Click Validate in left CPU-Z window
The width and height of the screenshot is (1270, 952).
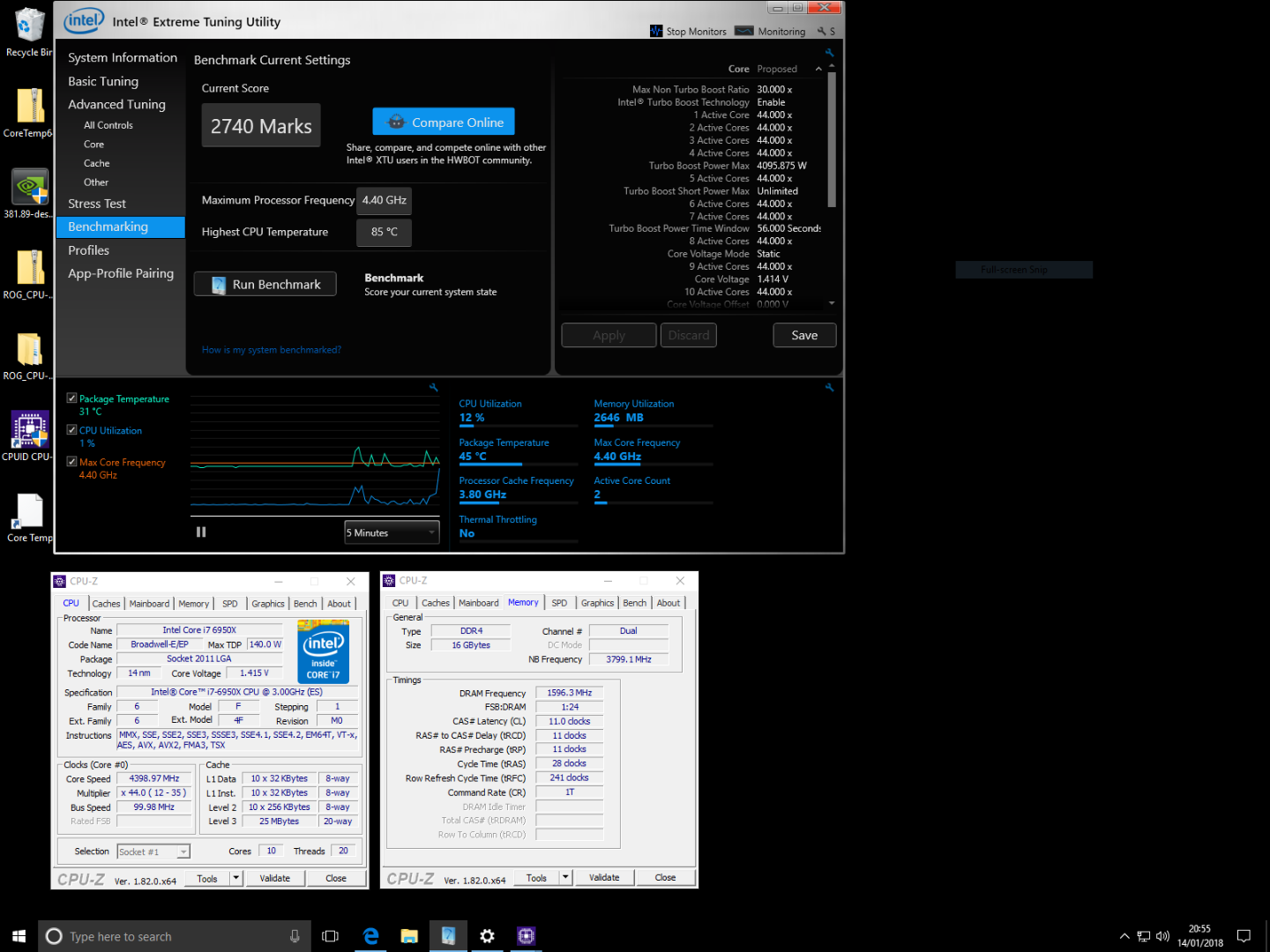pyautogui.click(x=275, y=878)
